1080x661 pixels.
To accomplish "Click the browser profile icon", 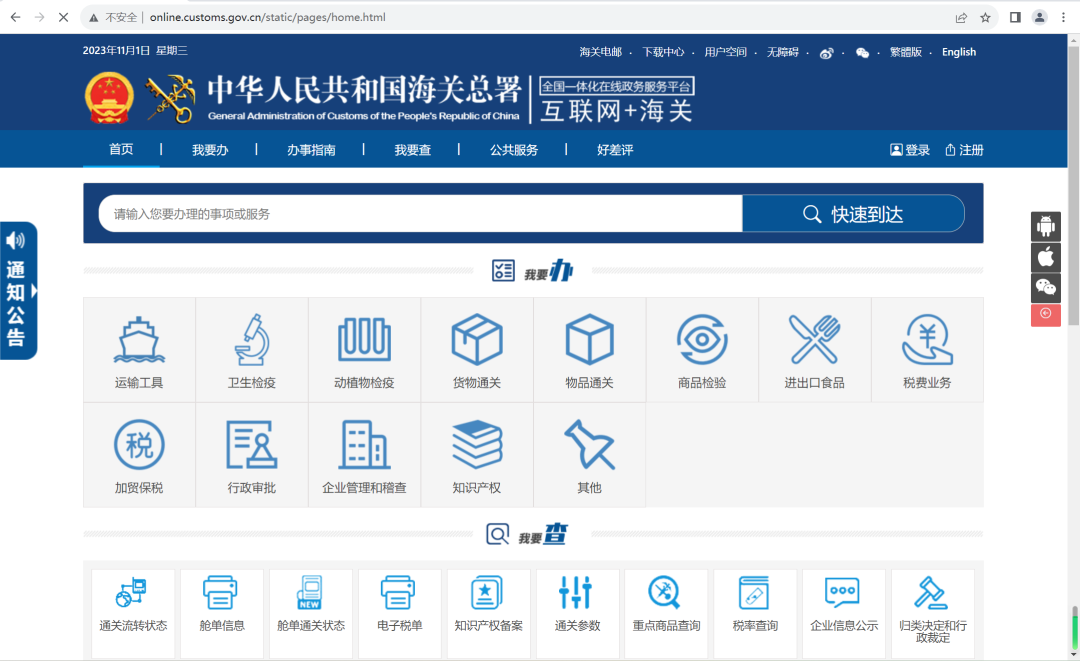I will coord(1039,17).
